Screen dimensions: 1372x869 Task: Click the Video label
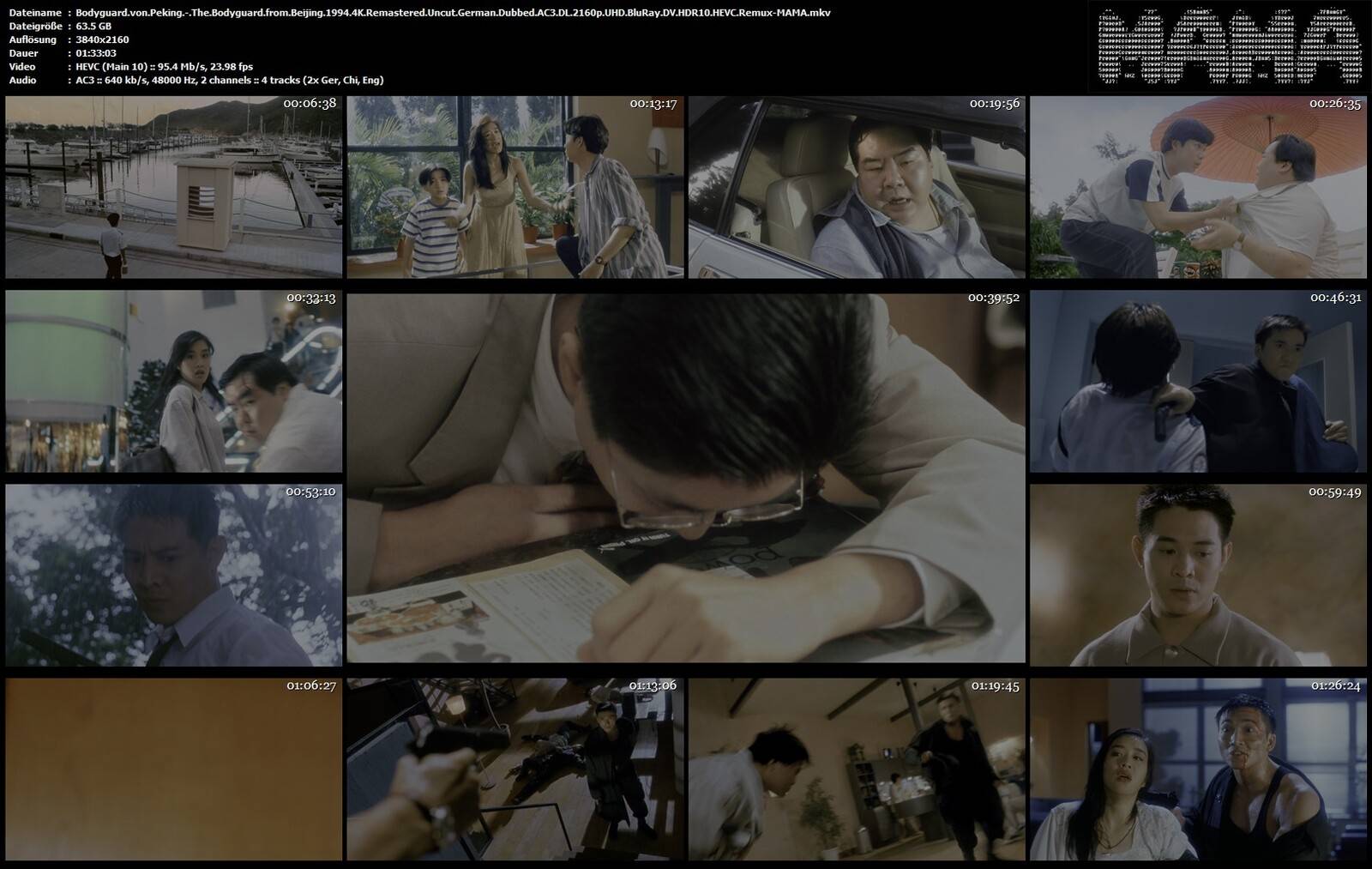(22, 66)
